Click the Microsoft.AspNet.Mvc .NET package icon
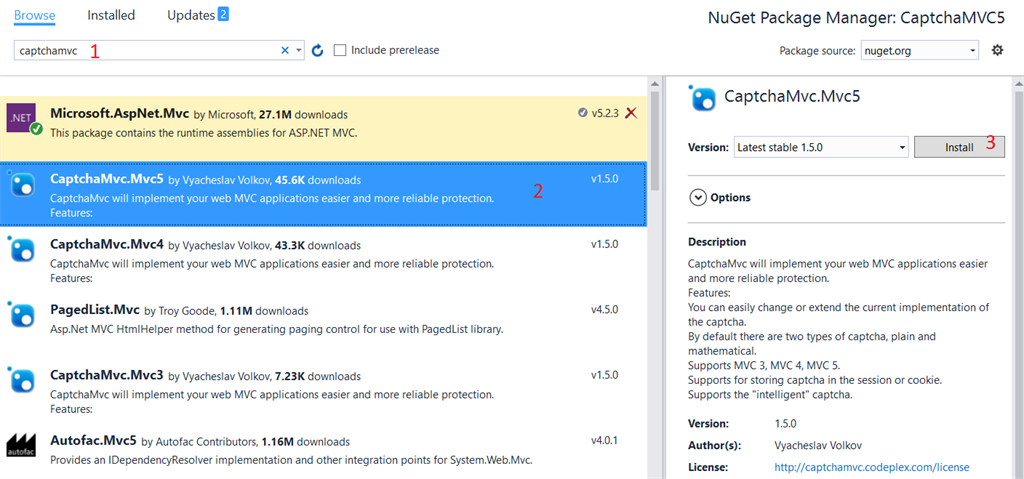This screenshot has height=479, width=1024. tap(22, 118)
